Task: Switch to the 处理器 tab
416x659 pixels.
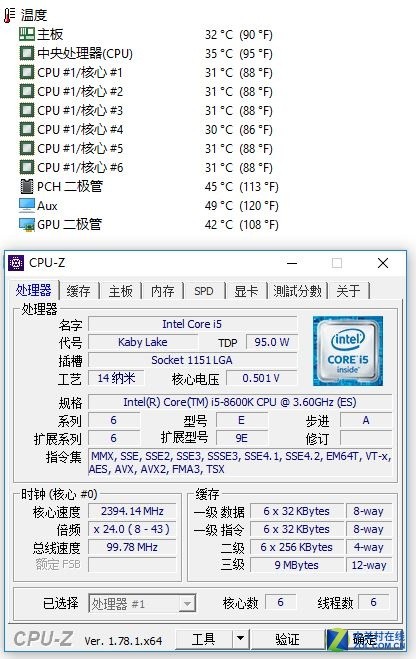Action: (34, 290)
